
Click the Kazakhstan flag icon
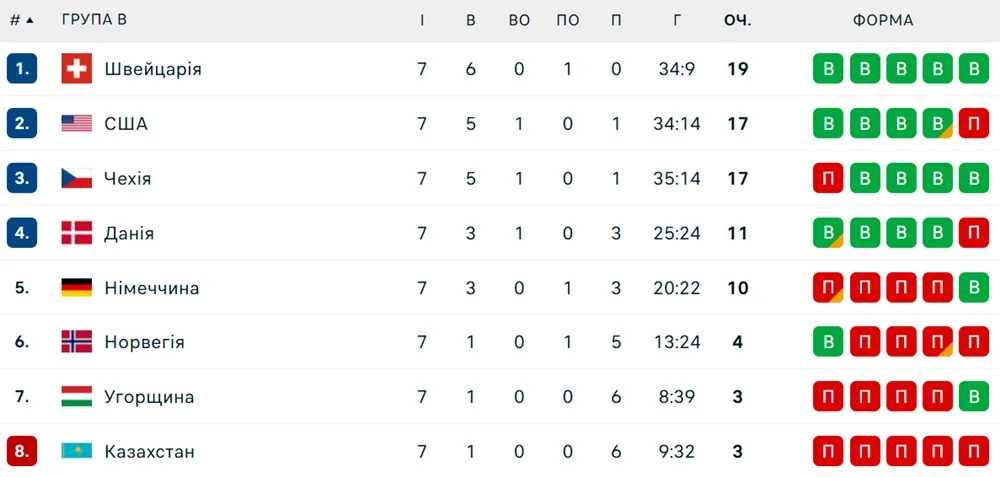point(76,451)
